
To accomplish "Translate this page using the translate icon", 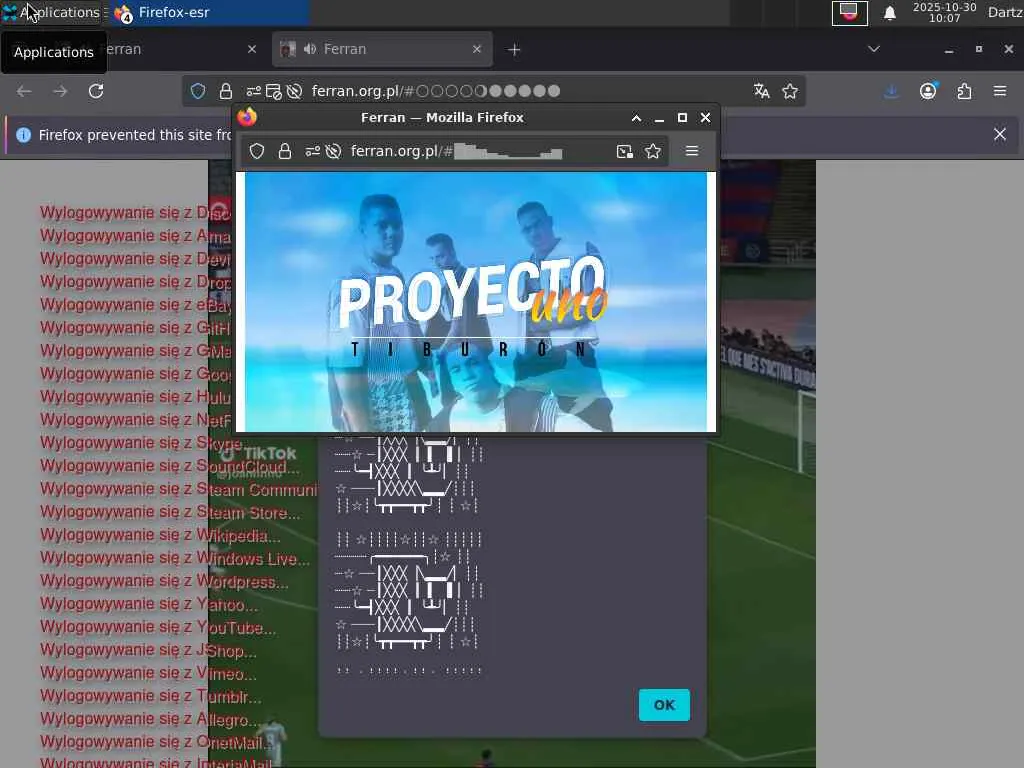I will (x=761, y=91).
